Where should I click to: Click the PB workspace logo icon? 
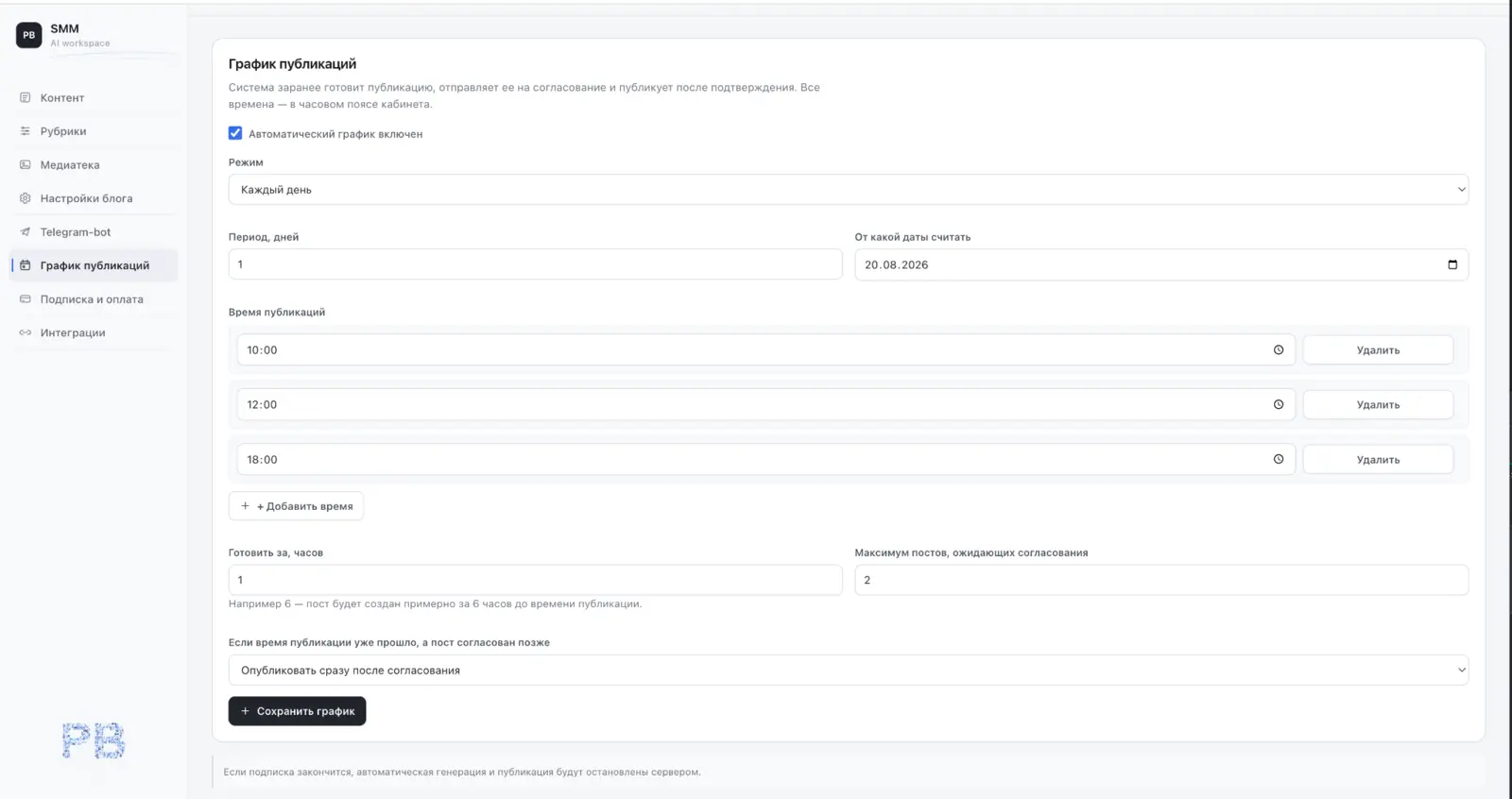pos(28,35)
